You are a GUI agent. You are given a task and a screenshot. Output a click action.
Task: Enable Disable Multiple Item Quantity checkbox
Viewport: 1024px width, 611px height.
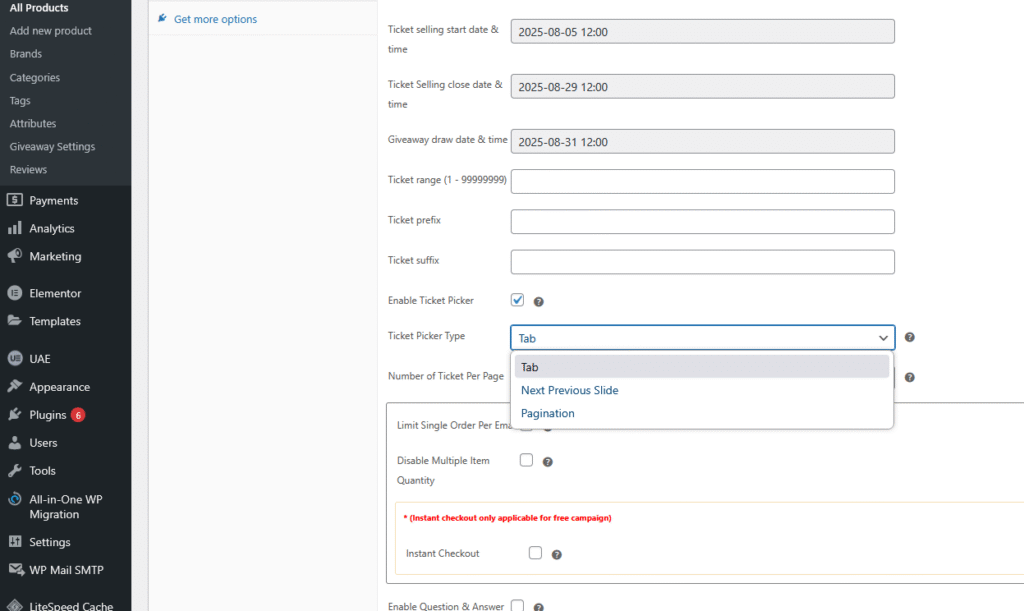pos(526,461)
